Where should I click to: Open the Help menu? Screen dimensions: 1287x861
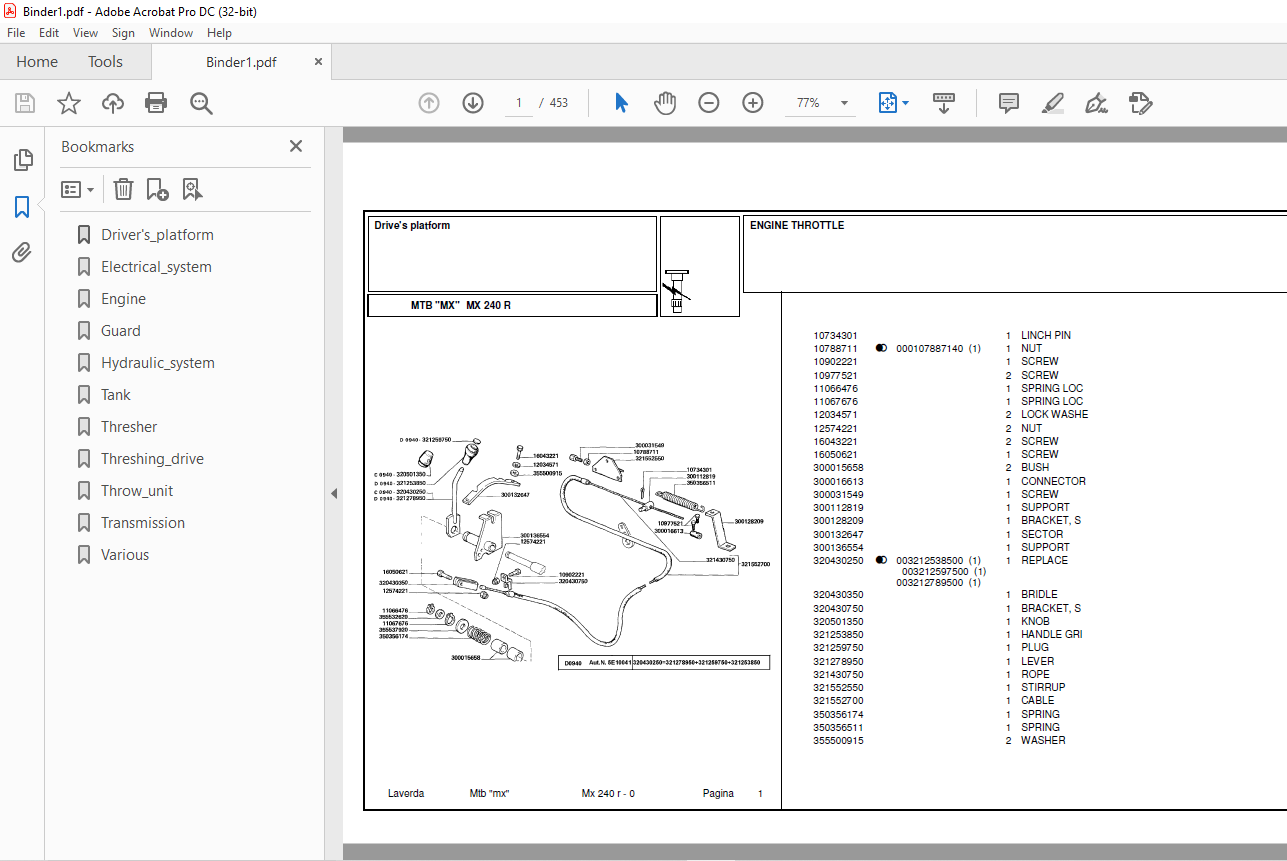click(219, 33)
